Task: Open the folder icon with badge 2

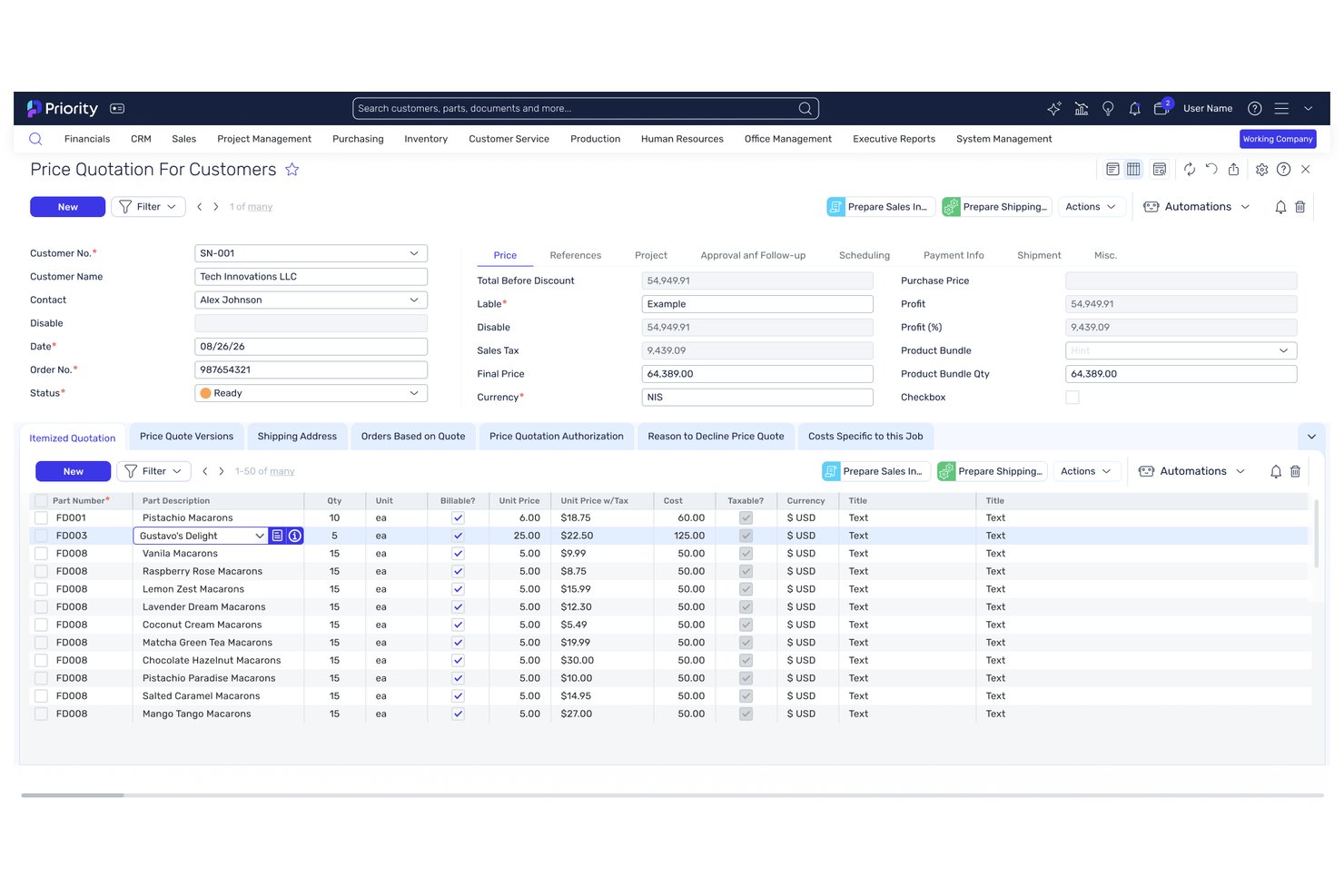Action: click(x=1161, y=107)
